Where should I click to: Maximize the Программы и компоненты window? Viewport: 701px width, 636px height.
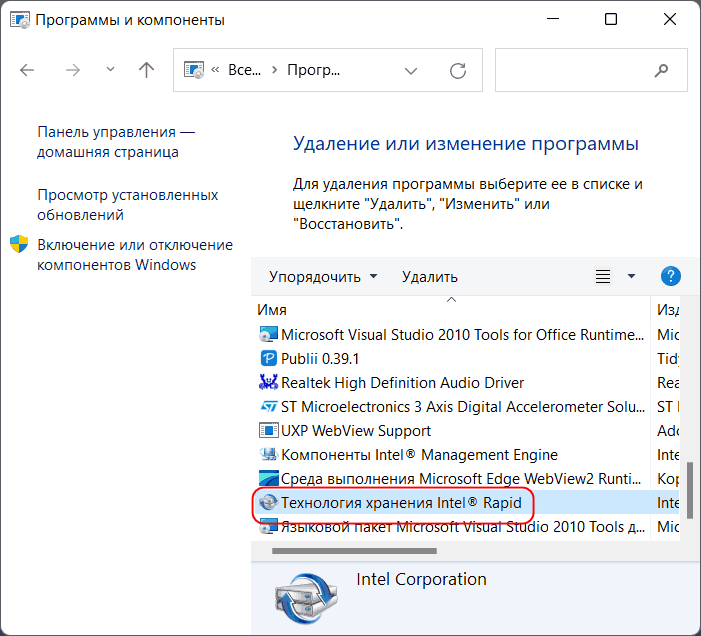611,19
